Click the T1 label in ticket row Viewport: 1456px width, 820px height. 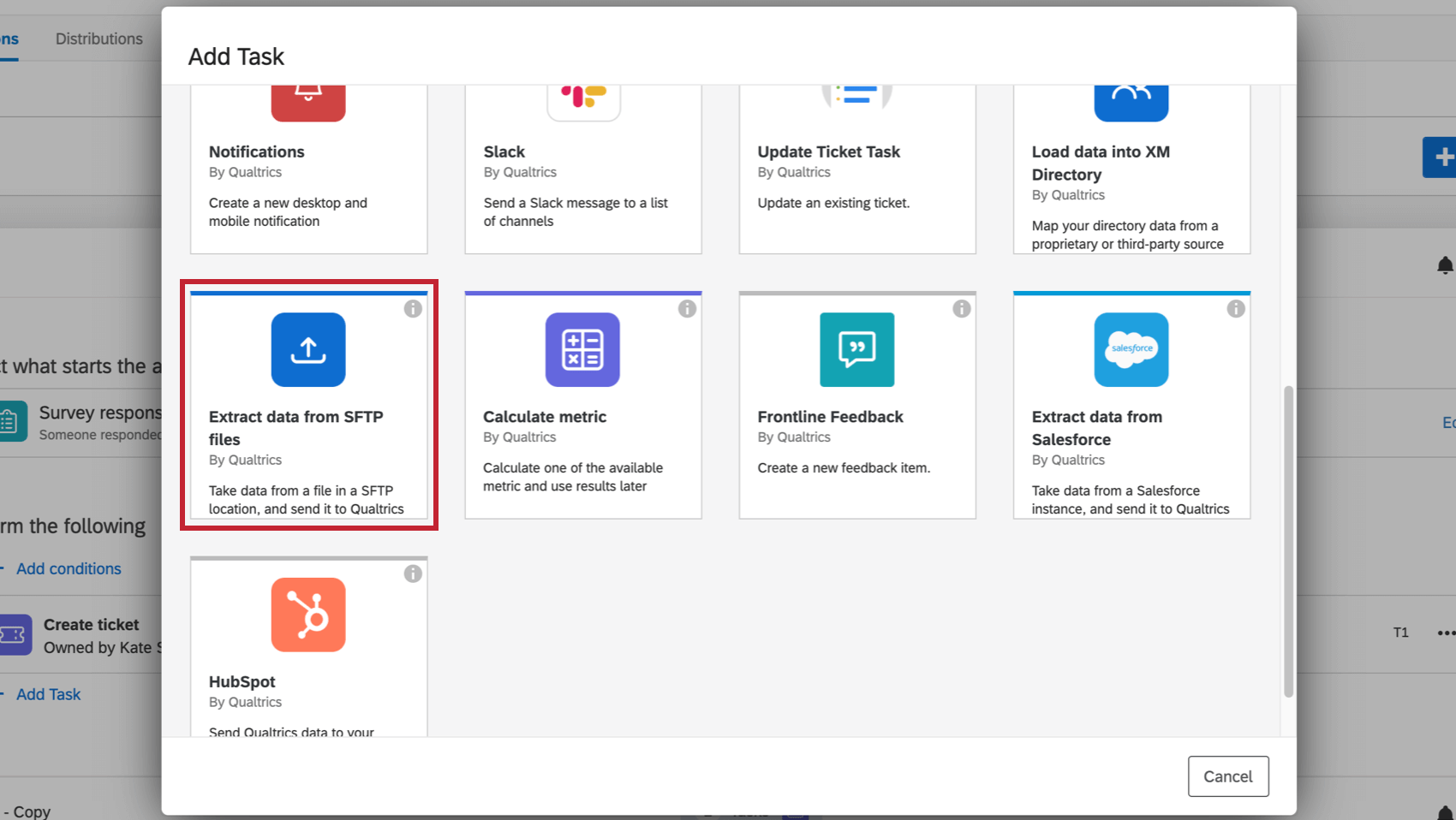(1401, 633)
